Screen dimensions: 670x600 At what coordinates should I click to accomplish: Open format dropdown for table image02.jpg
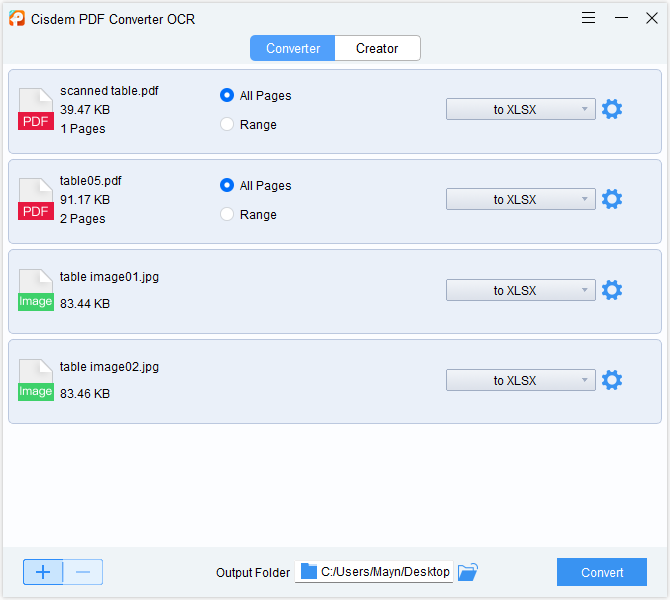(520, 380)
